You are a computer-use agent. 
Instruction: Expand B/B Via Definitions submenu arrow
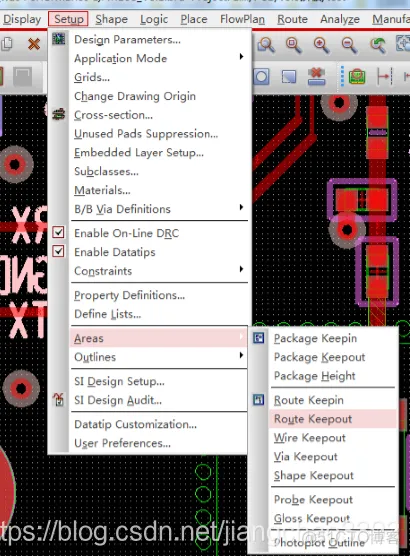tap(241, 207)
